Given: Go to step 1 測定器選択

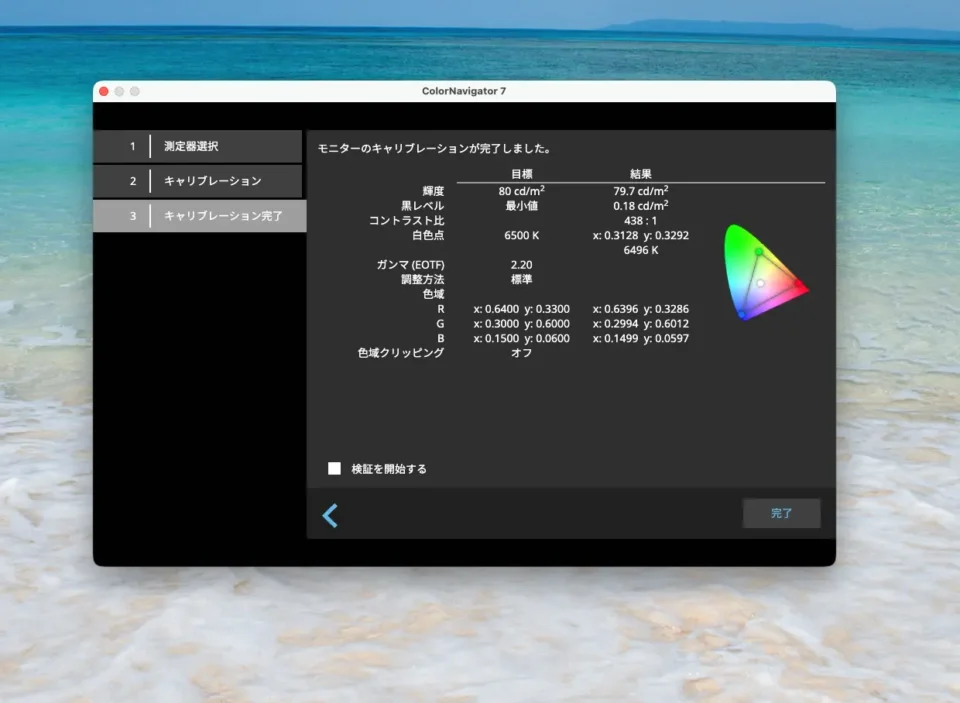Looking at the screenshot, I should tap(198, 146).
